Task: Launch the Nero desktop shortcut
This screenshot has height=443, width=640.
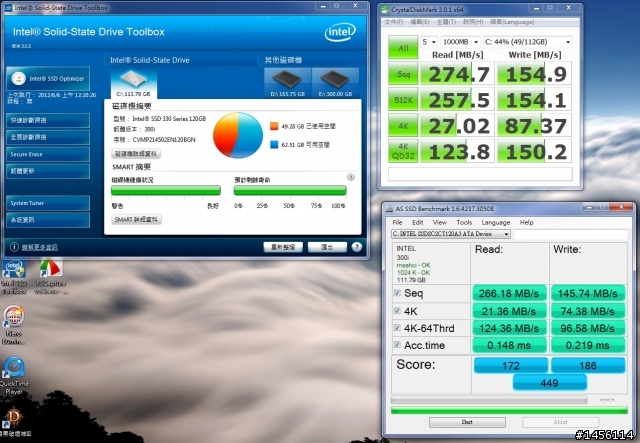Action: [13, 325]
